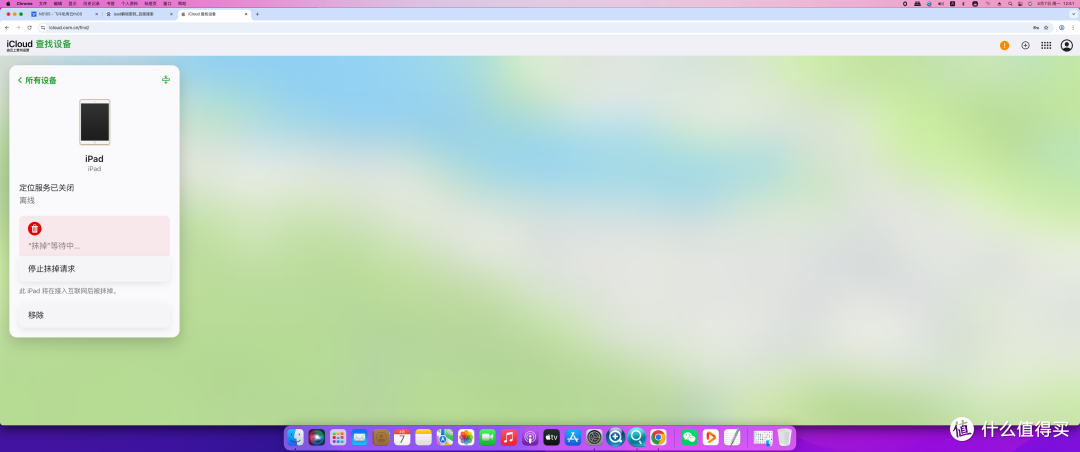Close the iCloud 查找设备 tab
This screenshot has height=452, width=1080.
pos(246,14)
